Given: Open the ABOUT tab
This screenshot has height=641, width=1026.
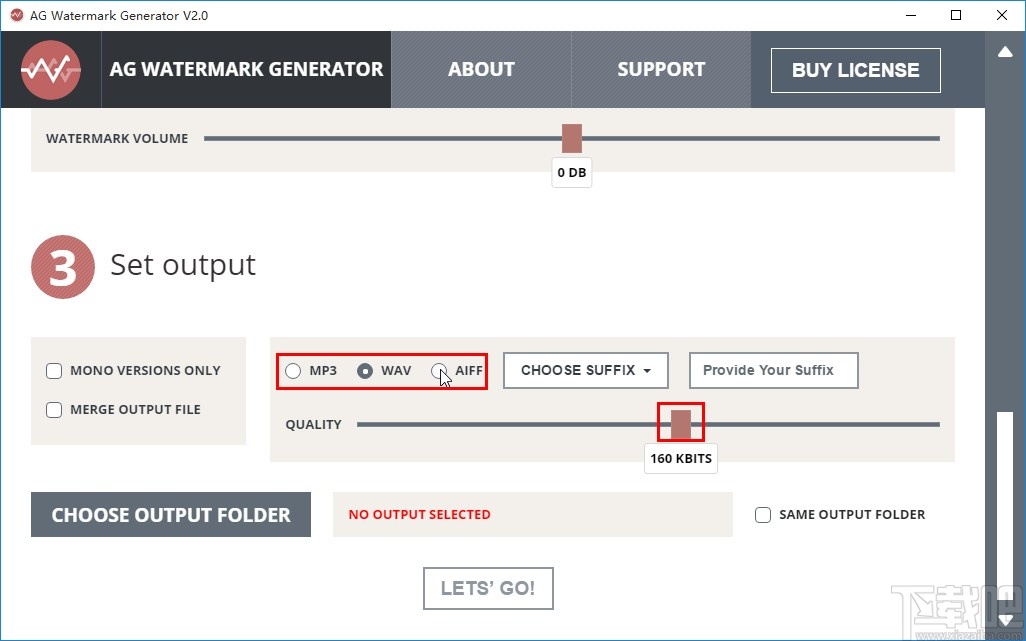Looking at the screenshot, I should (481, 69).
